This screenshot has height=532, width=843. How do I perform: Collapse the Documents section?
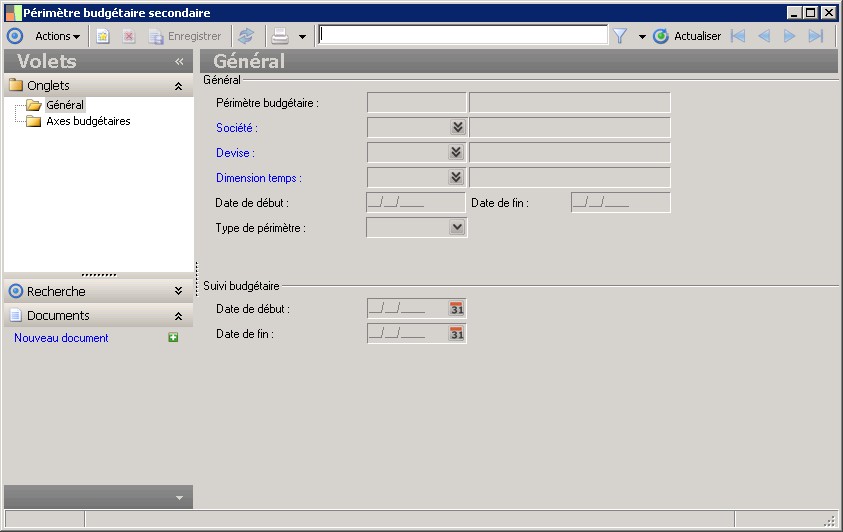click(178, 316)
